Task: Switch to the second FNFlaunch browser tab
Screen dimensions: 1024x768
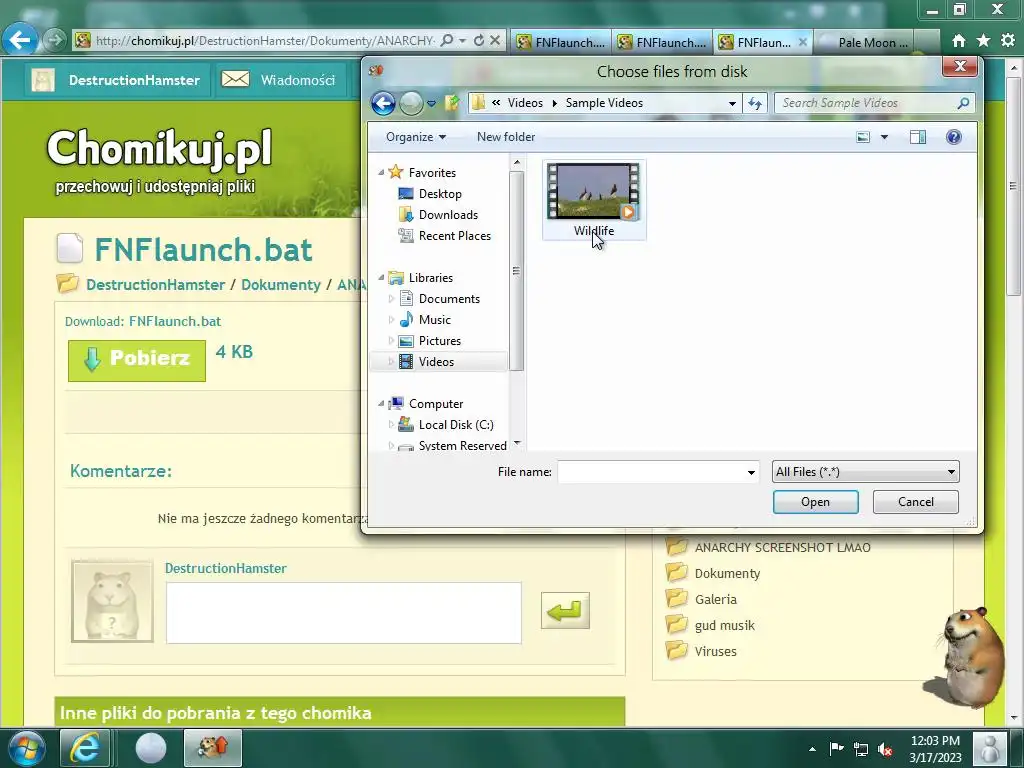Action: tap(662, 42)
